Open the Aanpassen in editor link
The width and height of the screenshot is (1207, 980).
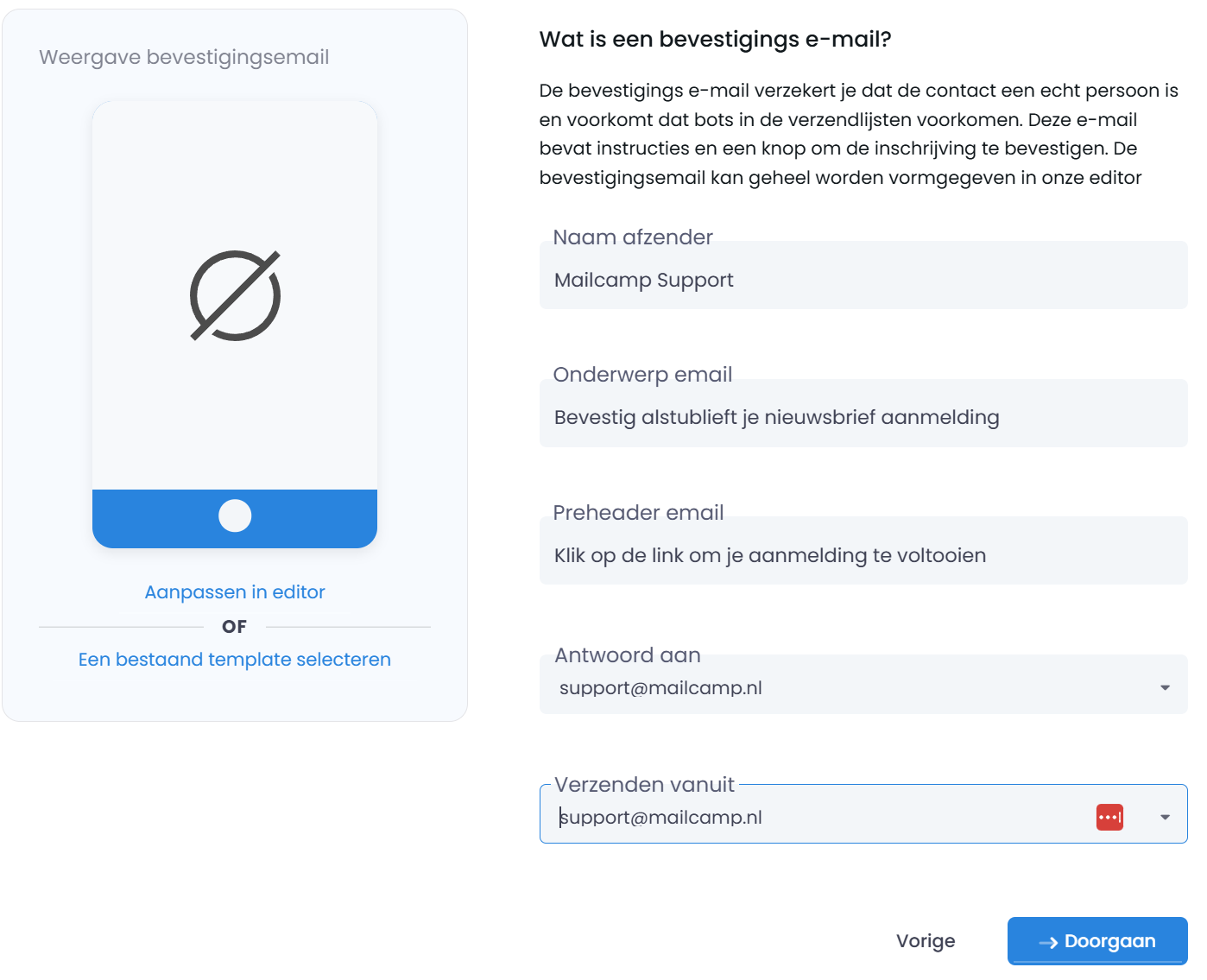tap(235, 592)
